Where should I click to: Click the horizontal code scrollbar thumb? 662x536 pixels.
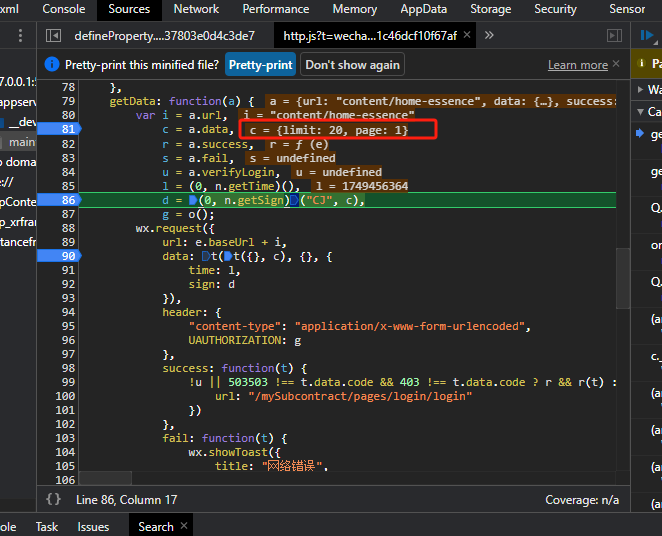tap(105, 478)
